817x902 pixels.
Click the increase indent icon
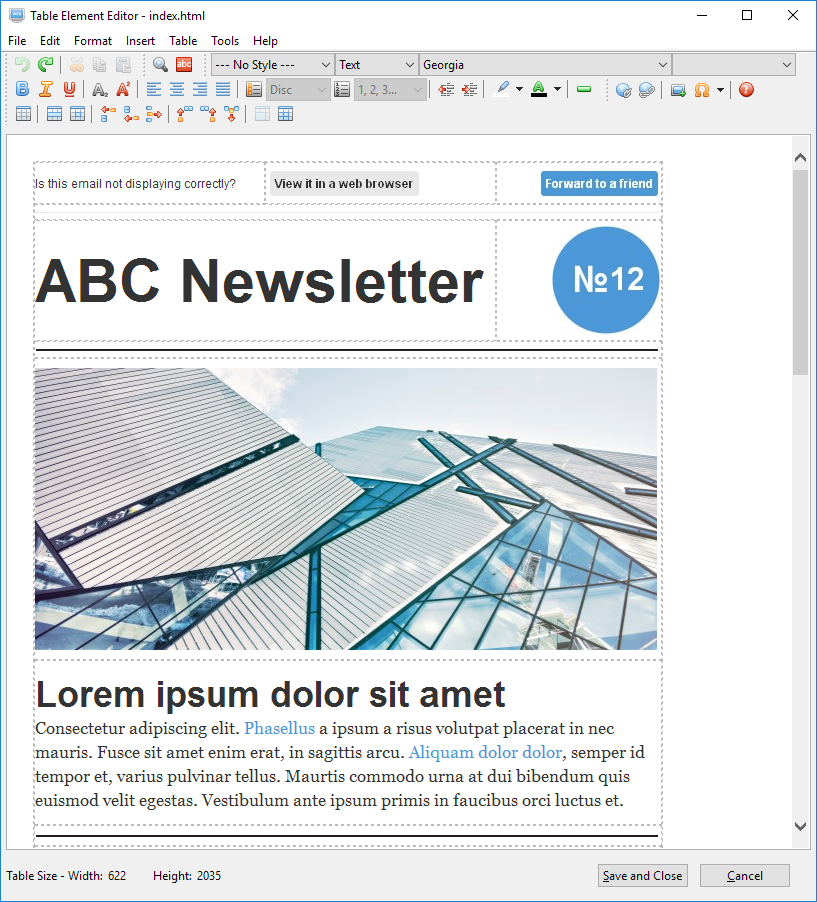pyautogui.click(x=469, y=89)
